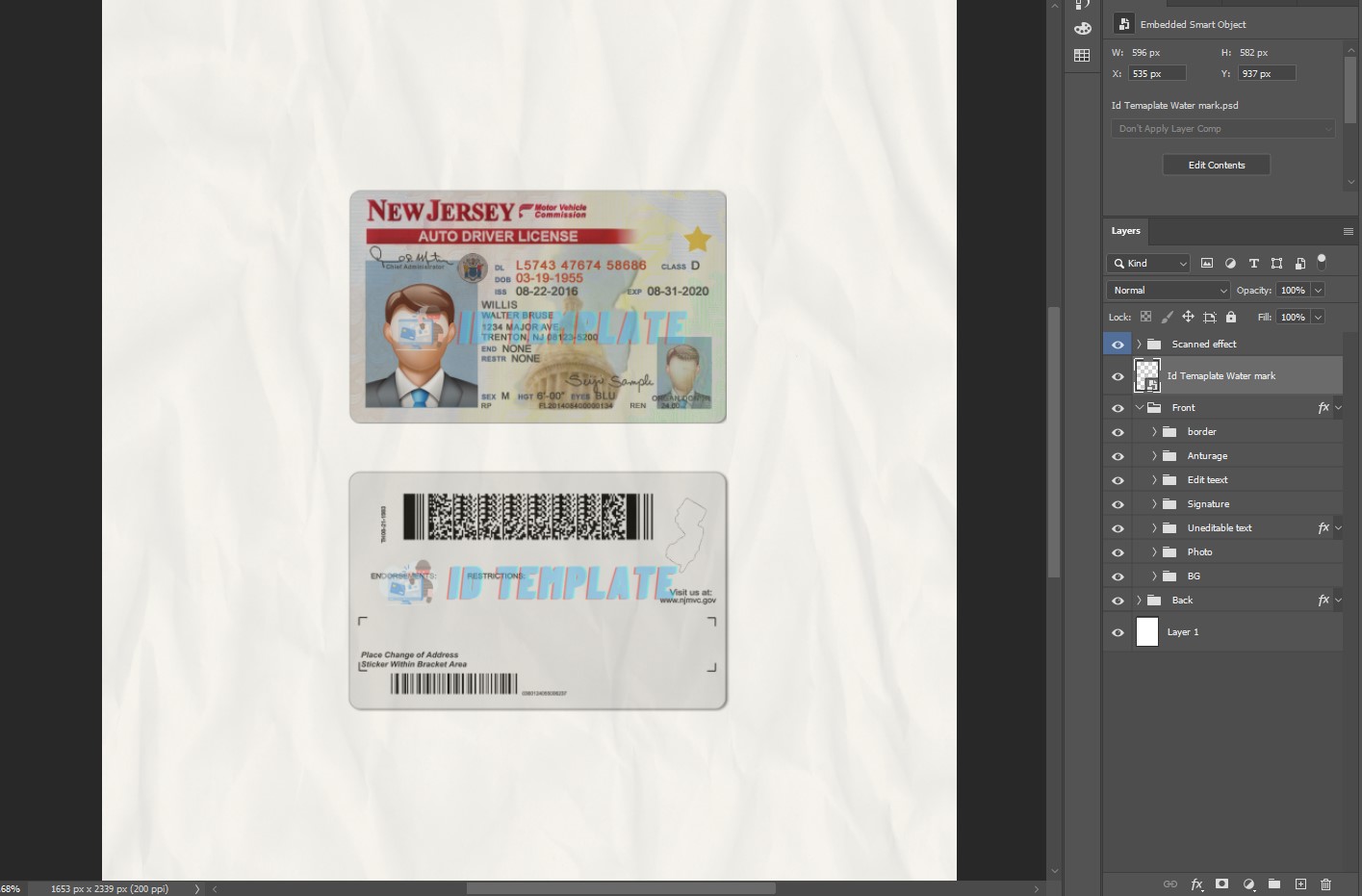Click the fx badge on Front group
This screenshot has height=896, width=1362.
pos(1323,407)
